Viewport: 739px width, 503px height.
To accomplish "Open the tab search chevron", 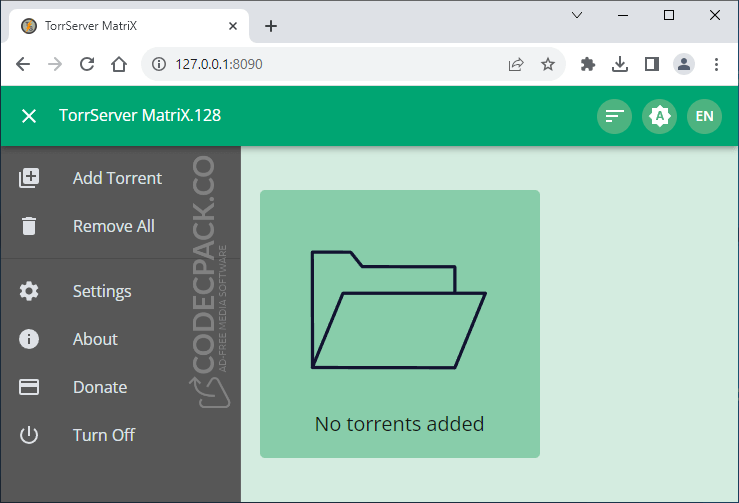I will [577, 15].
